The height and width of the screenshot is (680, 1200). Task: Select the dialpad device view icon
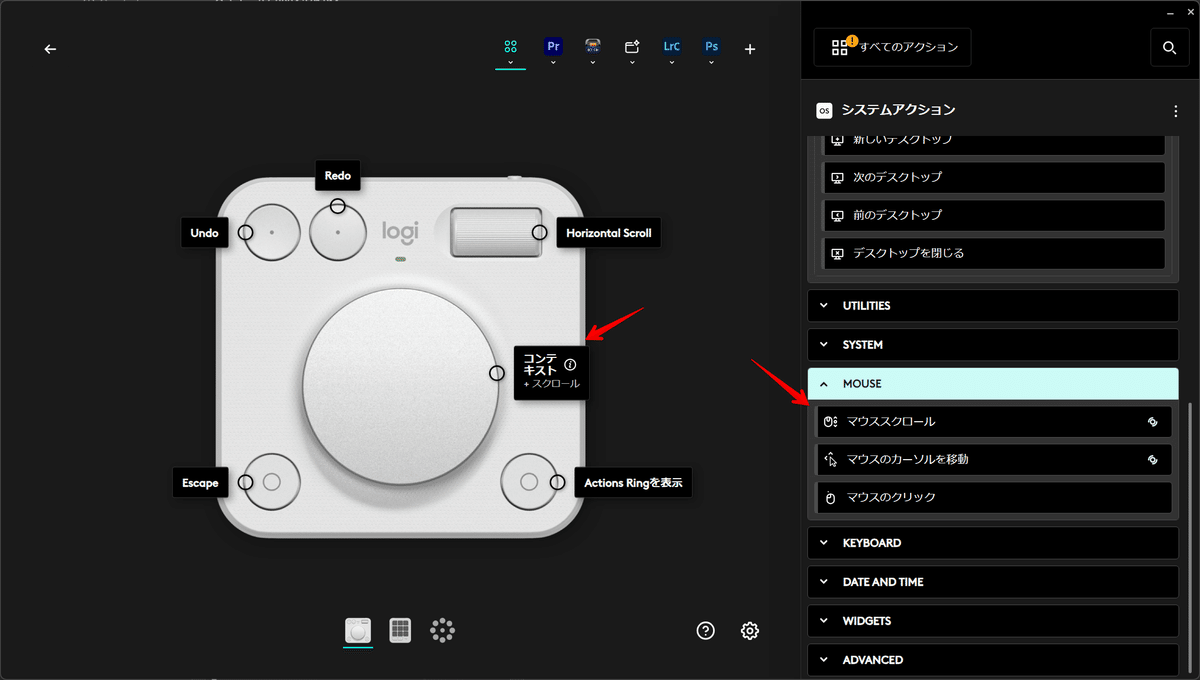[358, 630]
